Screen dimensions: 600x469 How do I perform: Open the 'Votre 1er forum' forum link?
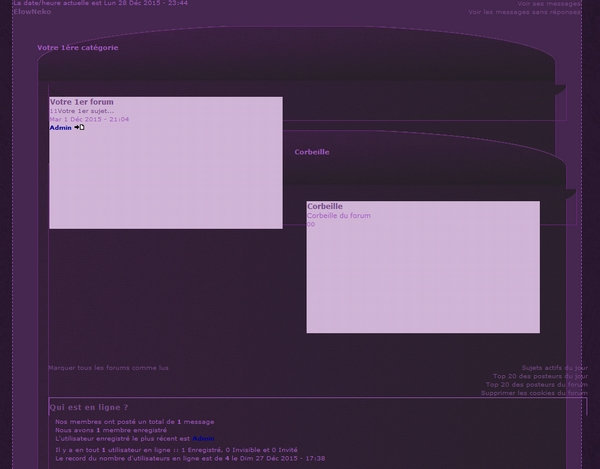coord(82,102)
